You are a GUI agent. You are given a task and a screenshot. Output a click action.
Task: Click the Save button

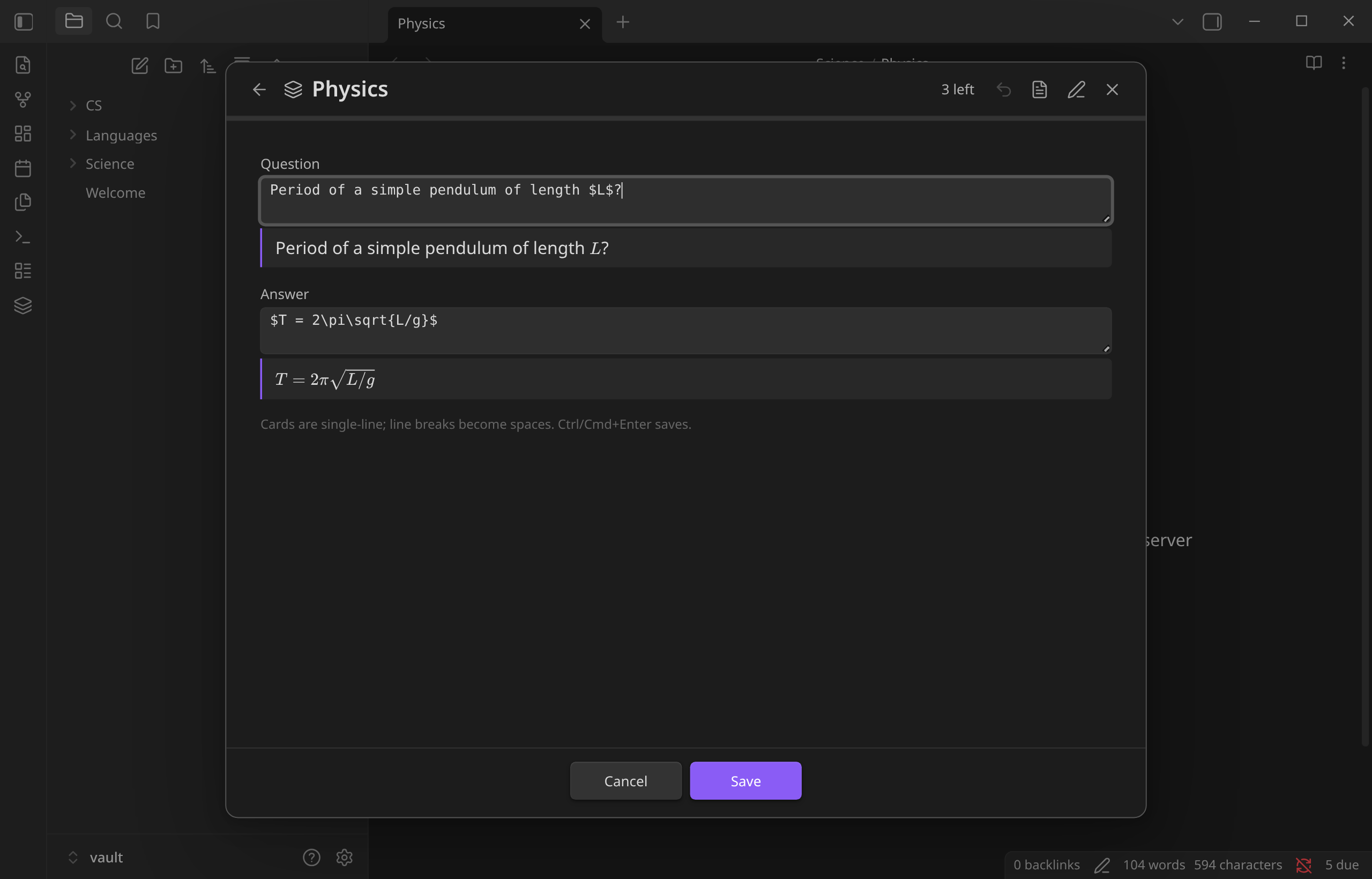745,780
